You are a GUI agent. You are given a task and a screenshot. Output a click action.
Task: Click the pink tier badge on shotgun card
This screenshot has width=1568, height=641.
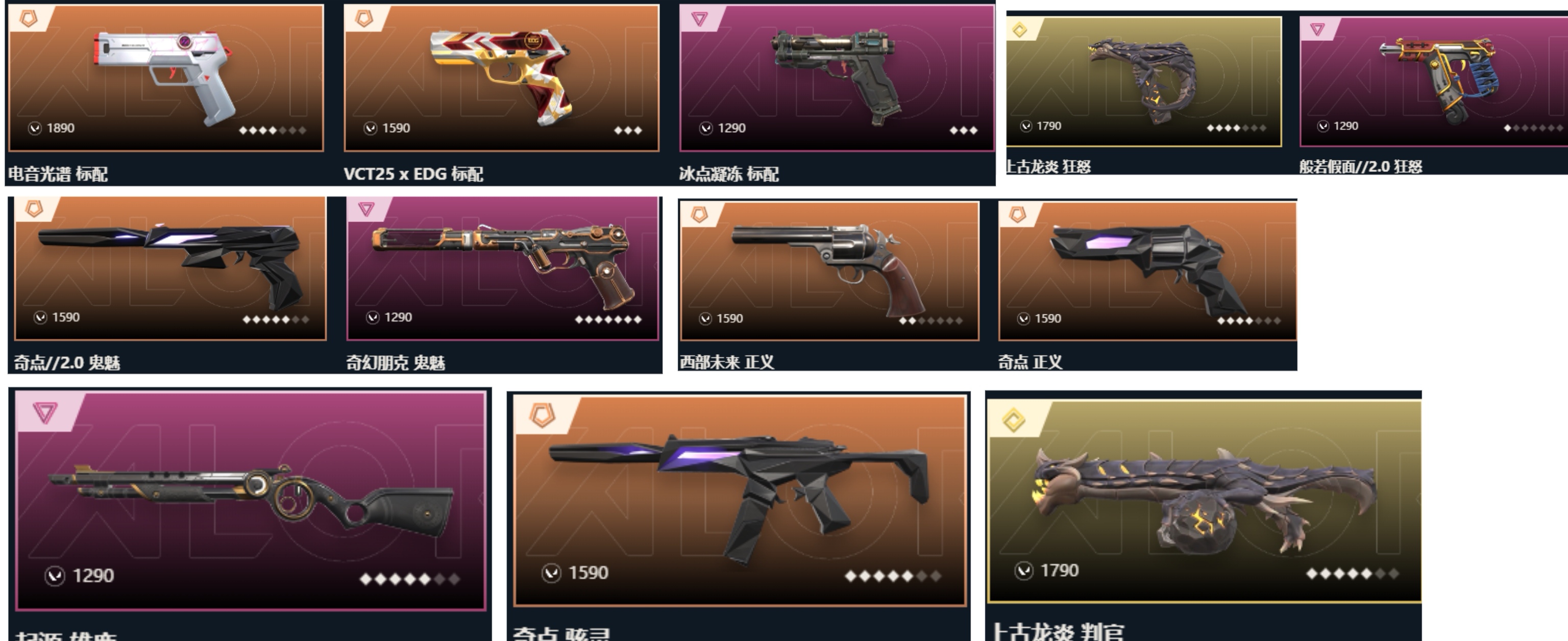[45, 412]
